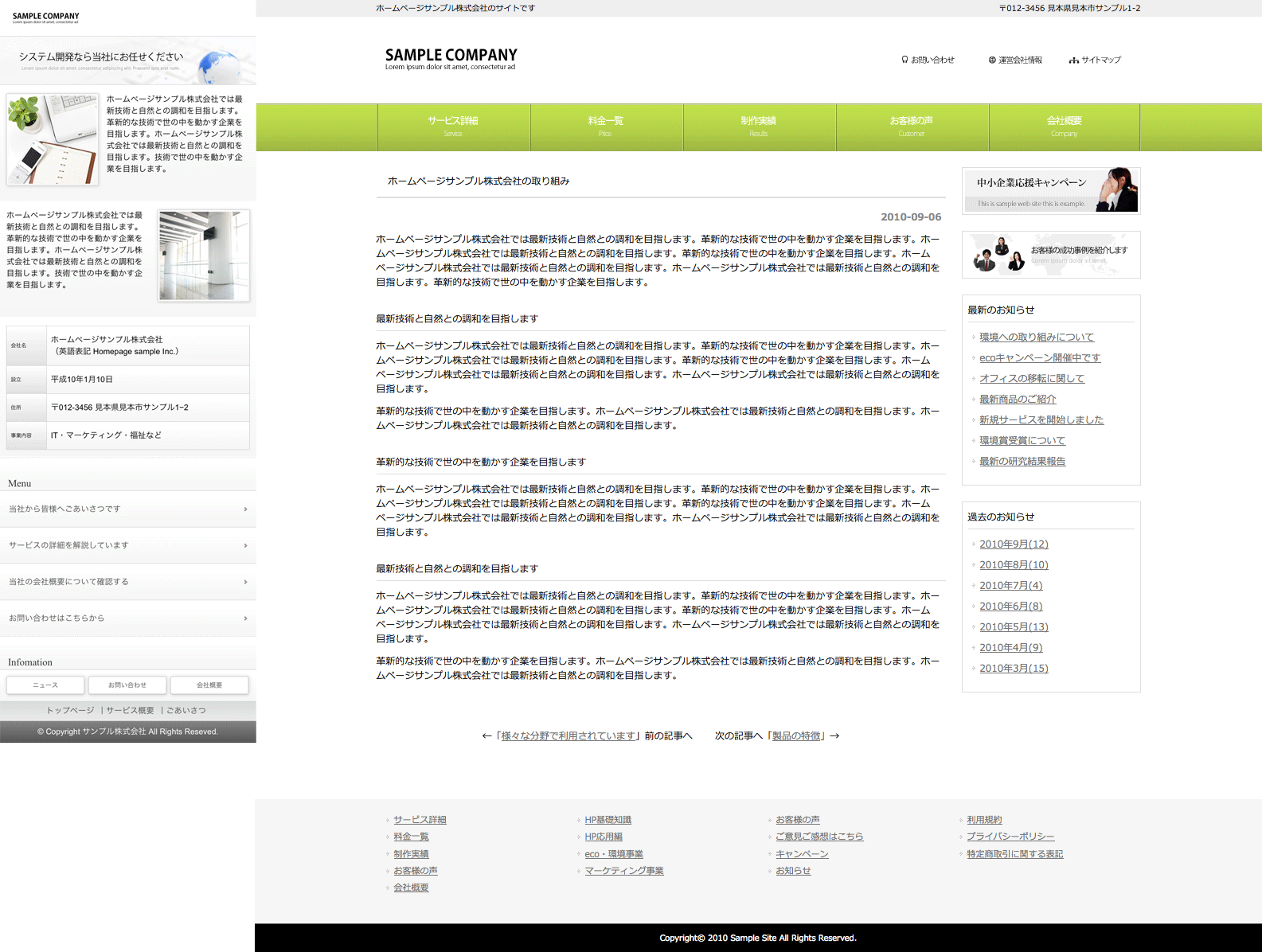This screenshot has height=952, width=1262.
Task: Click the office interior photo in sidebar
Action: click(204, 256)
